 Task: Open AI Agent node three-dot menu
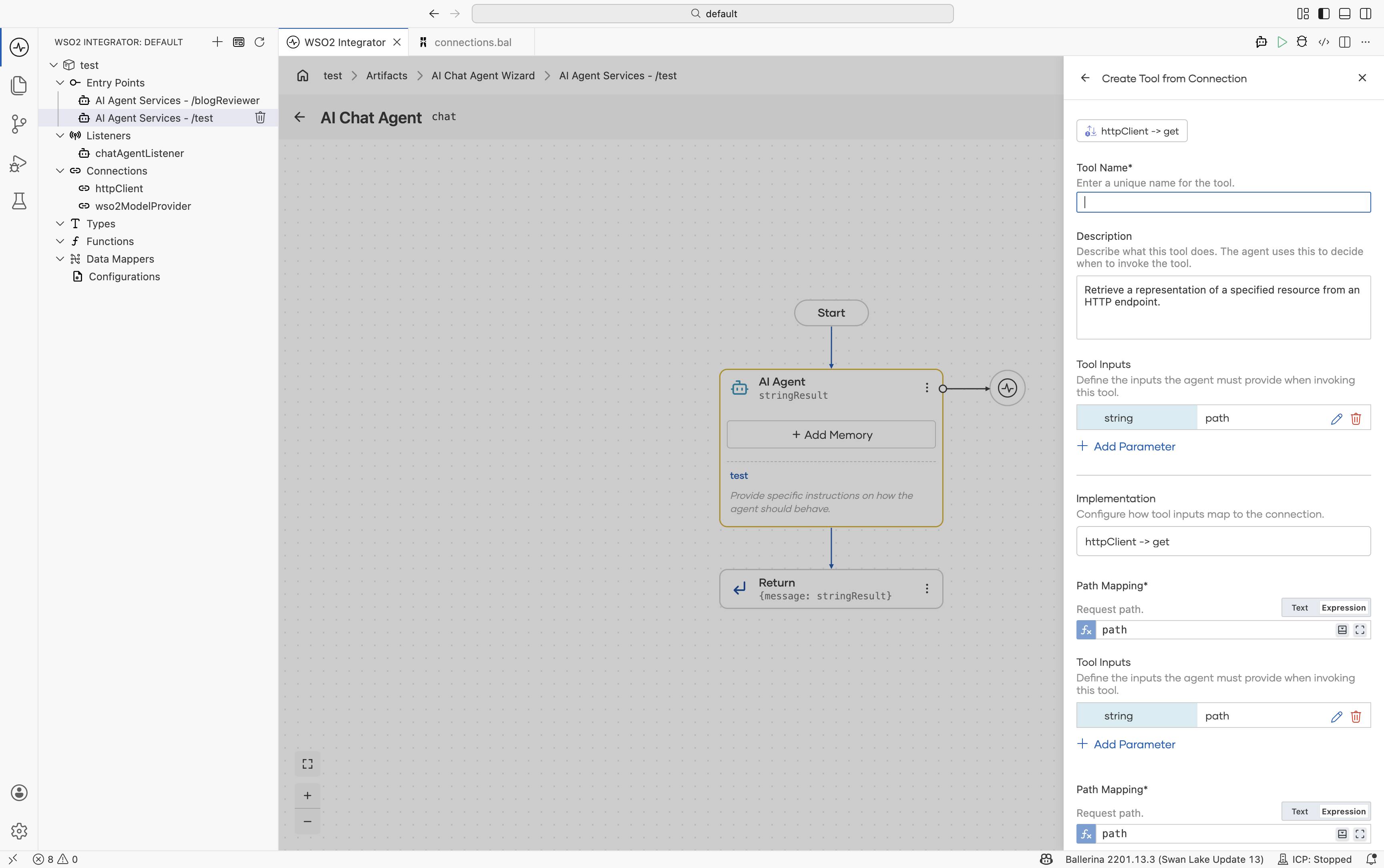click(x=927, y=388)
